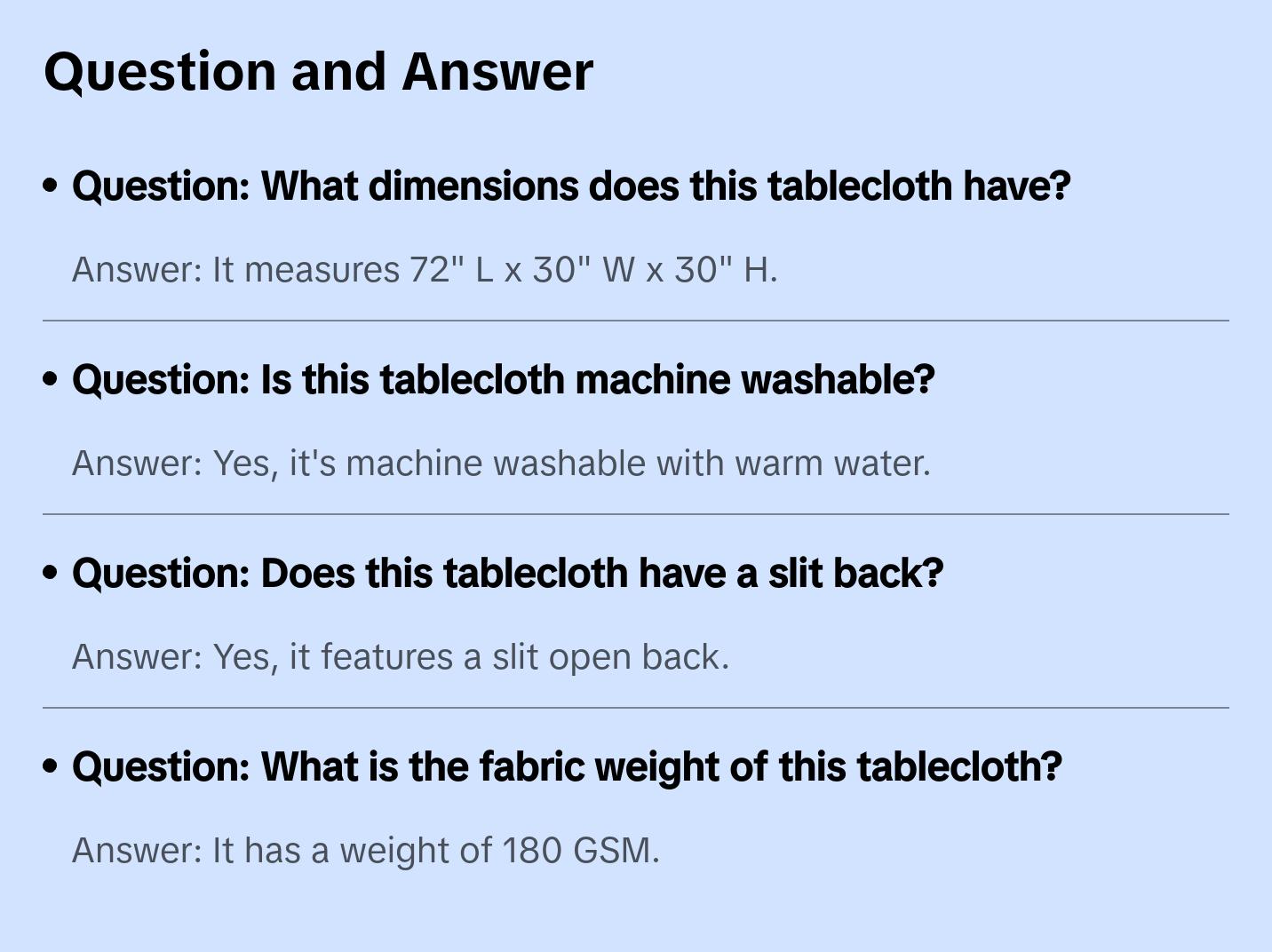Click the divider line below the dimensions answer

636,321
